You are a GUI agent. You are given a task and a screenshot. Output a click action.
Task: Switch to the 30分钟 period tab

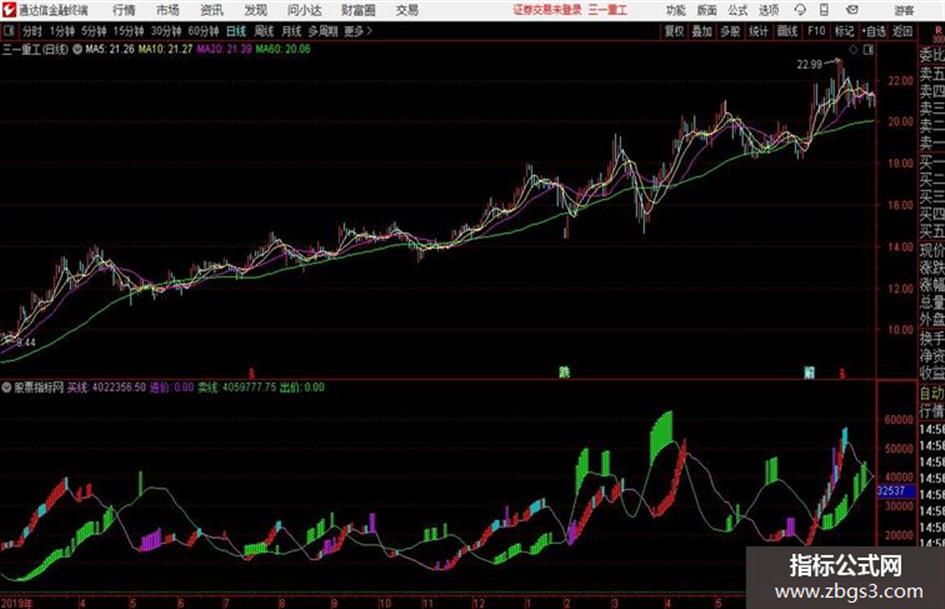tap(166, 31)
